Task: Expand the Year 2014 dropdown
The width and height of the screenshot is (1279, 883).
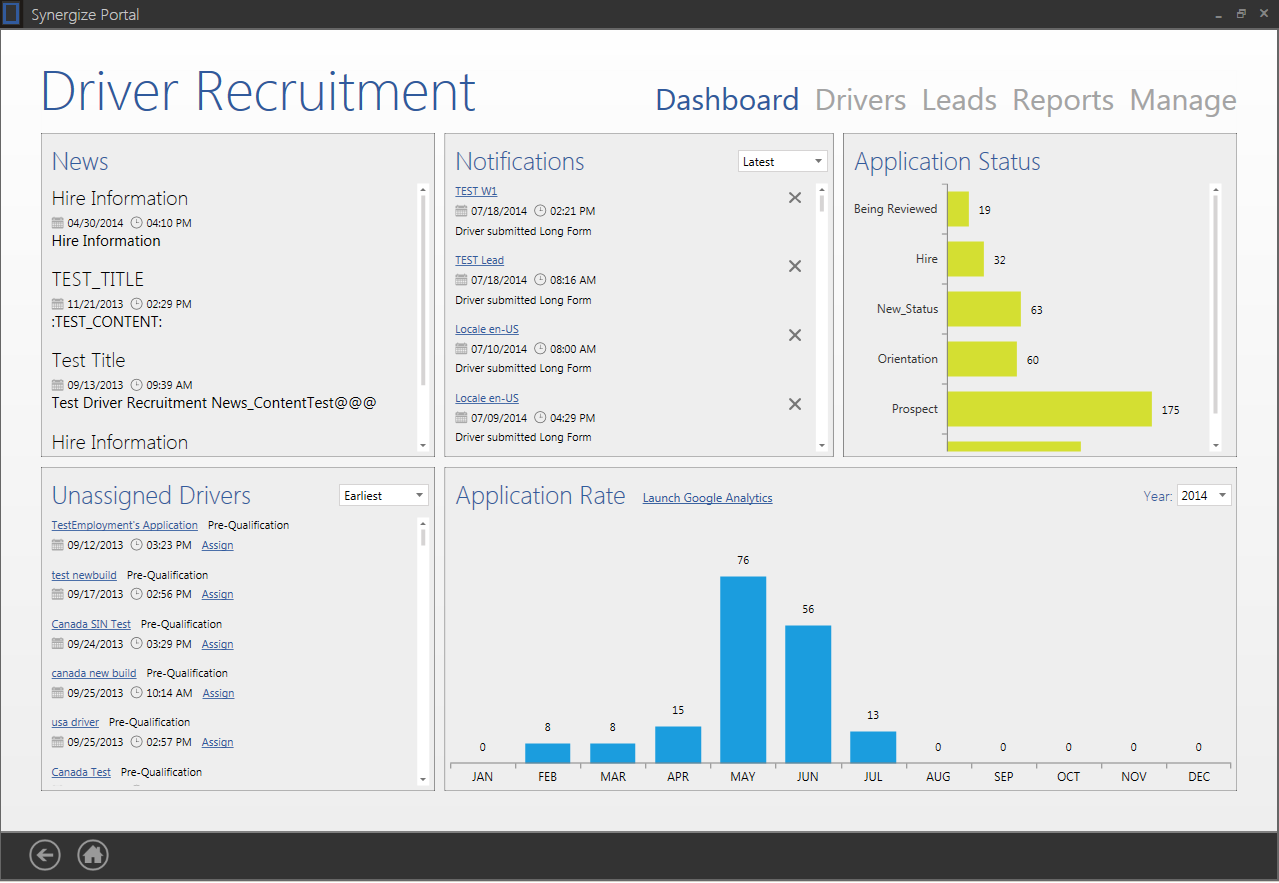Action: (x=1204, y=496)
